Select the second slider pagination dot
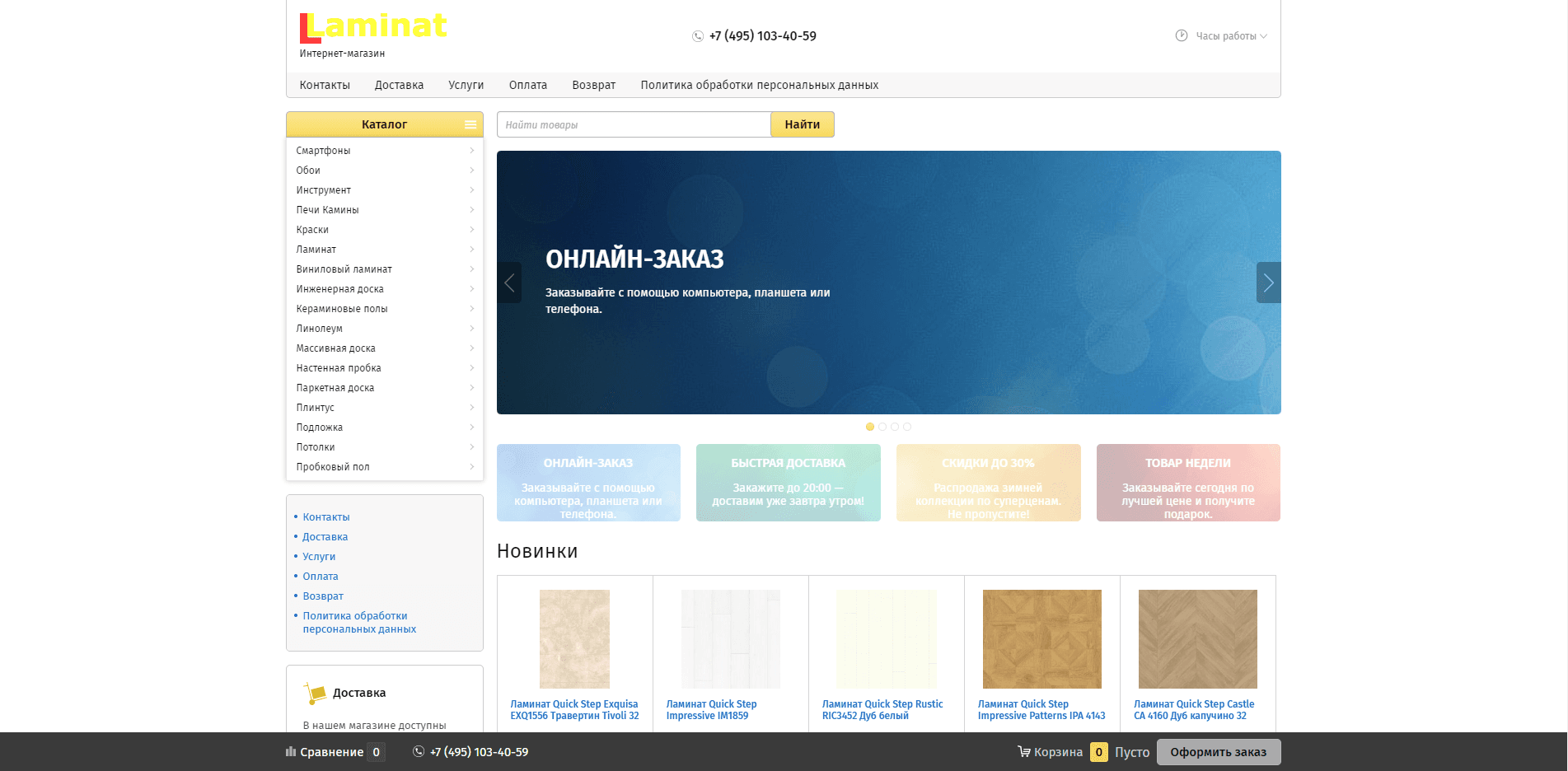 pos(882,427)
